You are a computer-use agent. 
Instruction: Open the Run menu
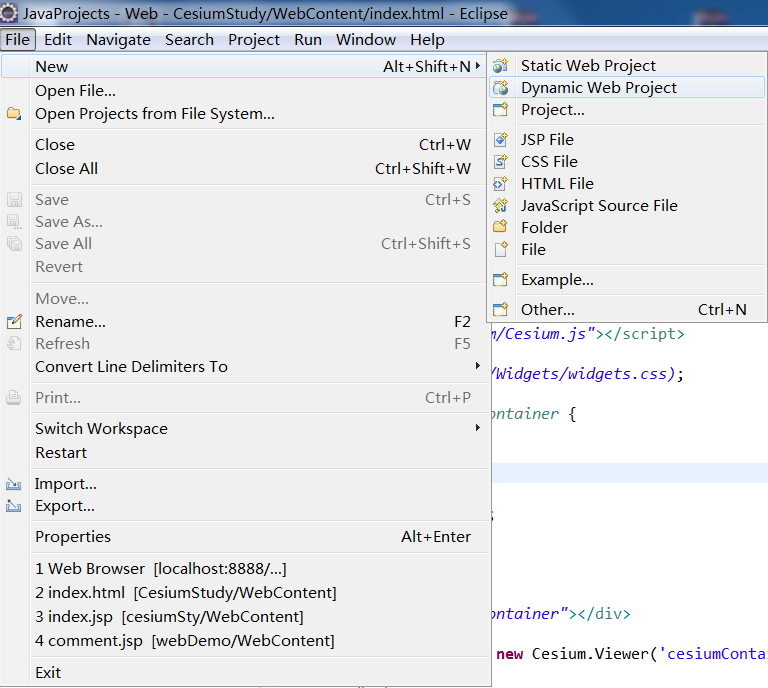pyautogui.click(x=308, y=40)
